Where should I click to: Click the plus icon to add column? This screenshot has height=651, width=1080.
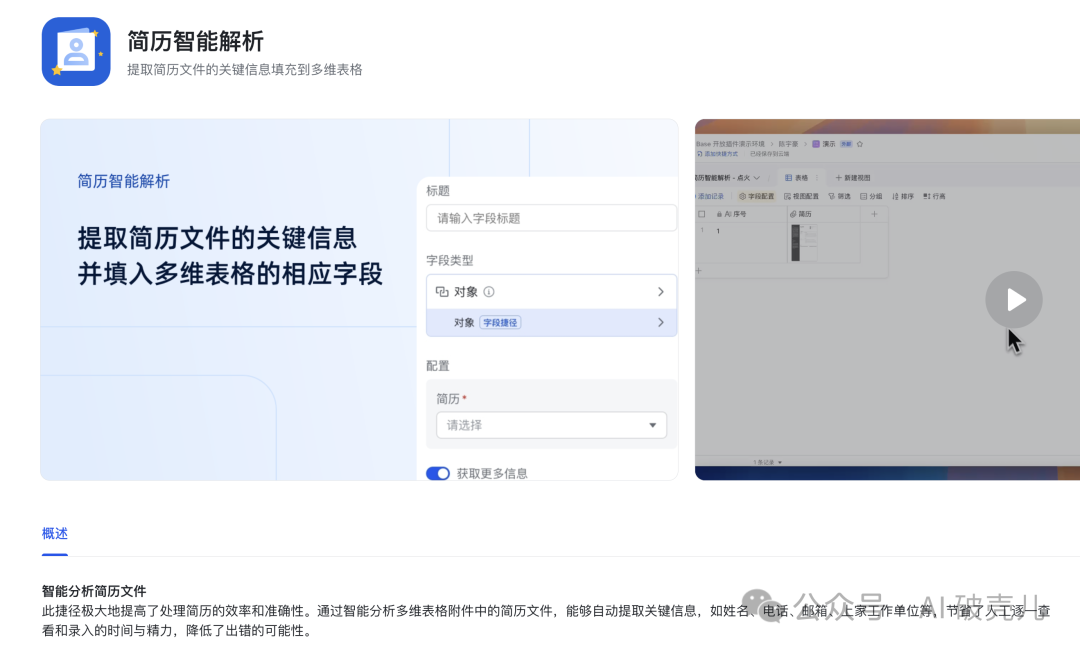click(874, 214)
